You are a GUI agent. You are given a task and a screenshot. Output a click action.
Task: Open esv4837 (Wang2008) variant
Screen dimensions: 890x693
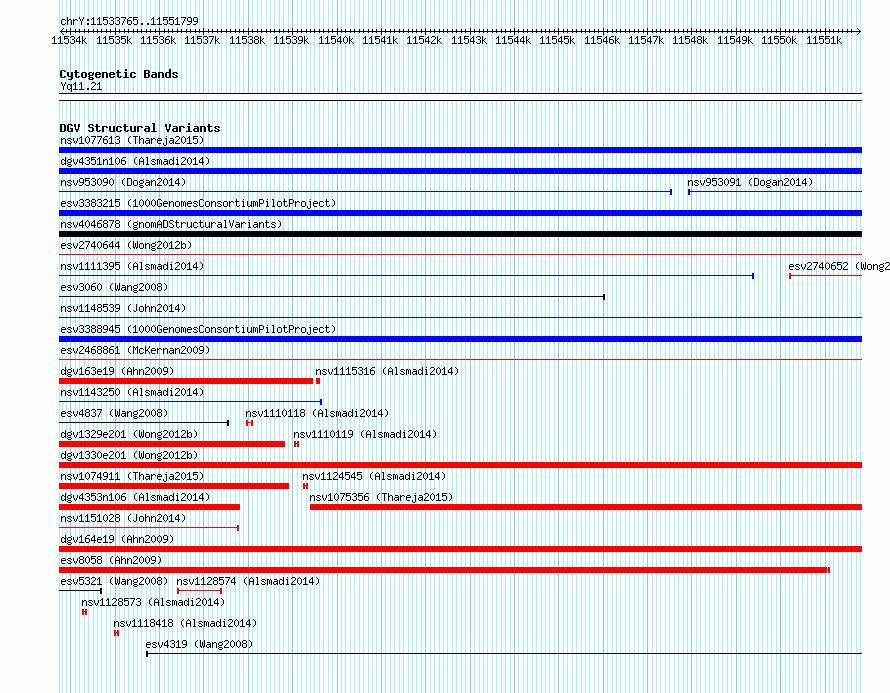click(114, 413)
